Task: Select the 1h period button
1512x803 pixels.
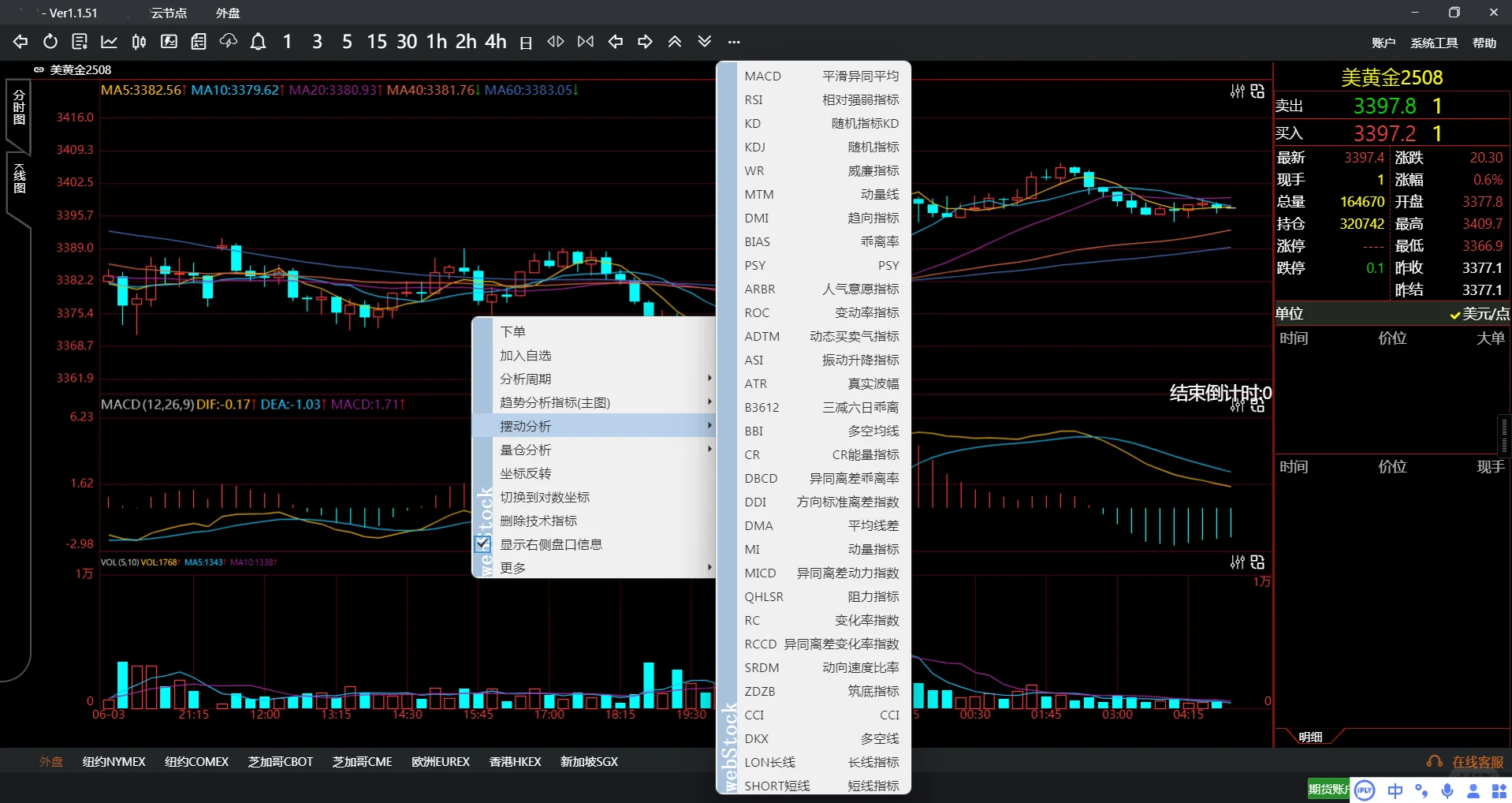Action: pyautogui.click(x=436, y=42)
